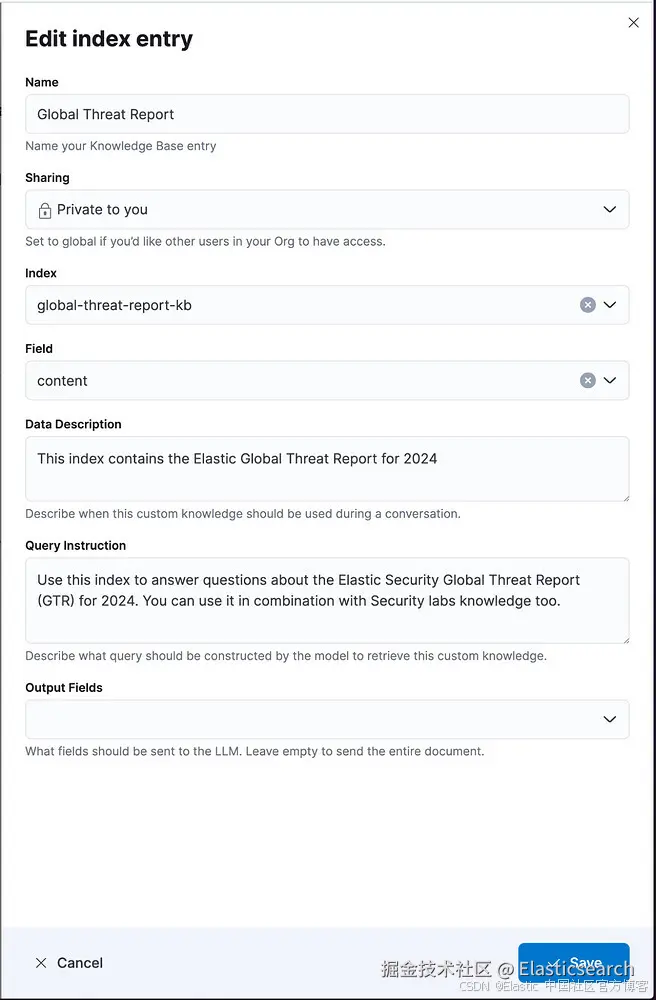Image resolution: width=656 pixels, height=1000 pixels.
Task: Open the Index dropdown arrow
Action: point(610,305)
